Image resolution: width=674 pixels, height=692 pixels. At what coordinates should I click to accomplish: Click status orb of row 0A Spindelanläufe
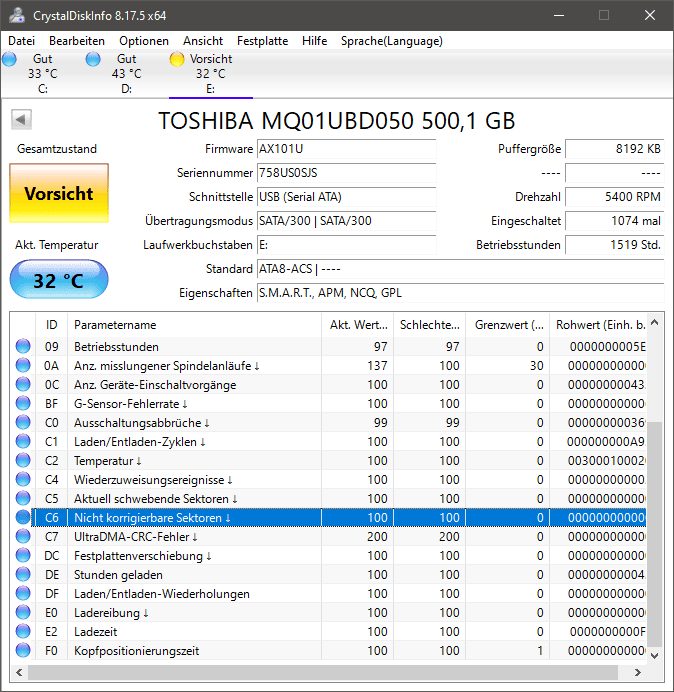pyautogui.click(x=23, y=365)
